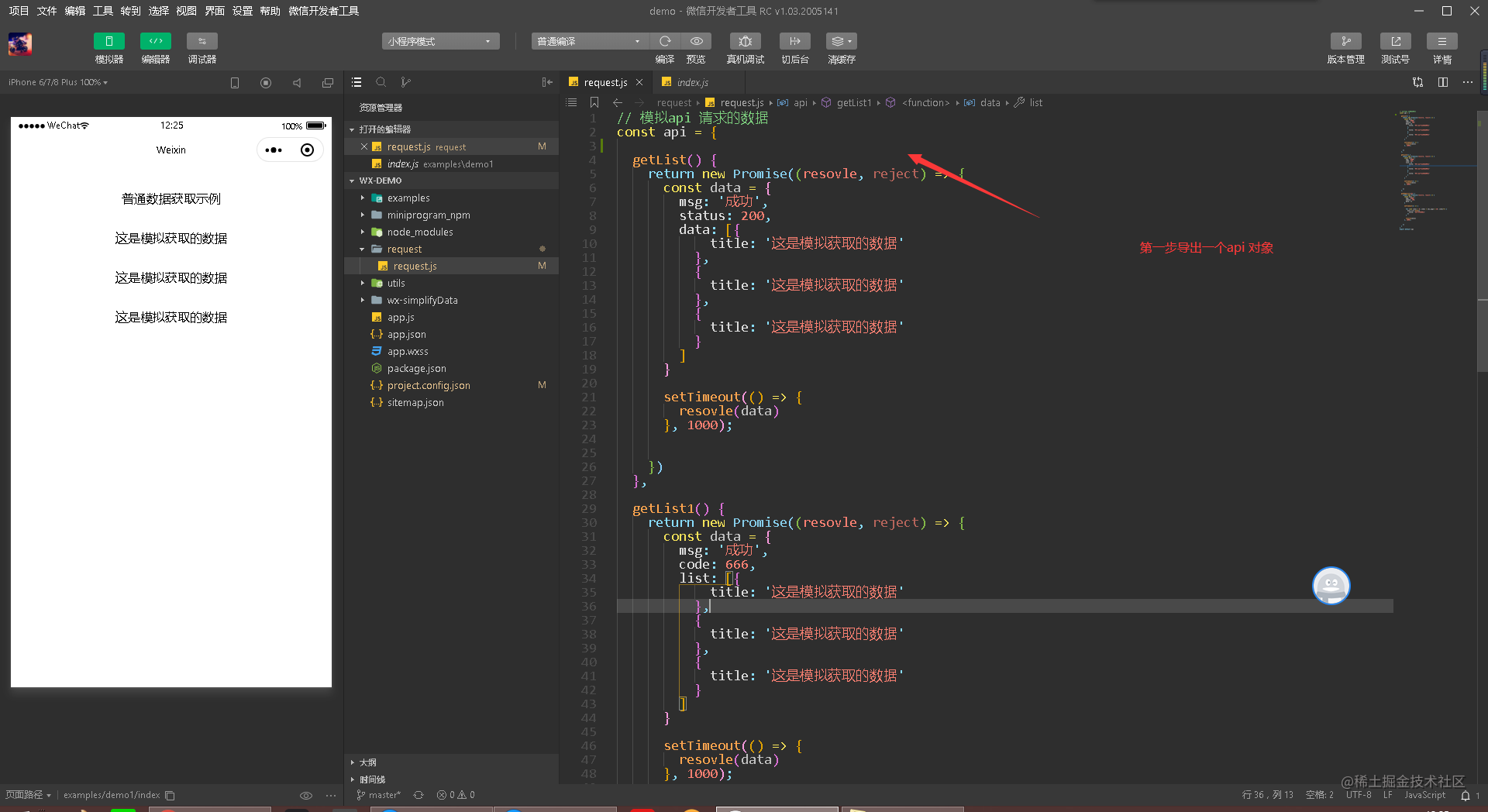The image size is (1488, 812).
Task: Expand the examples folder
Action: [x=408, y=198]
